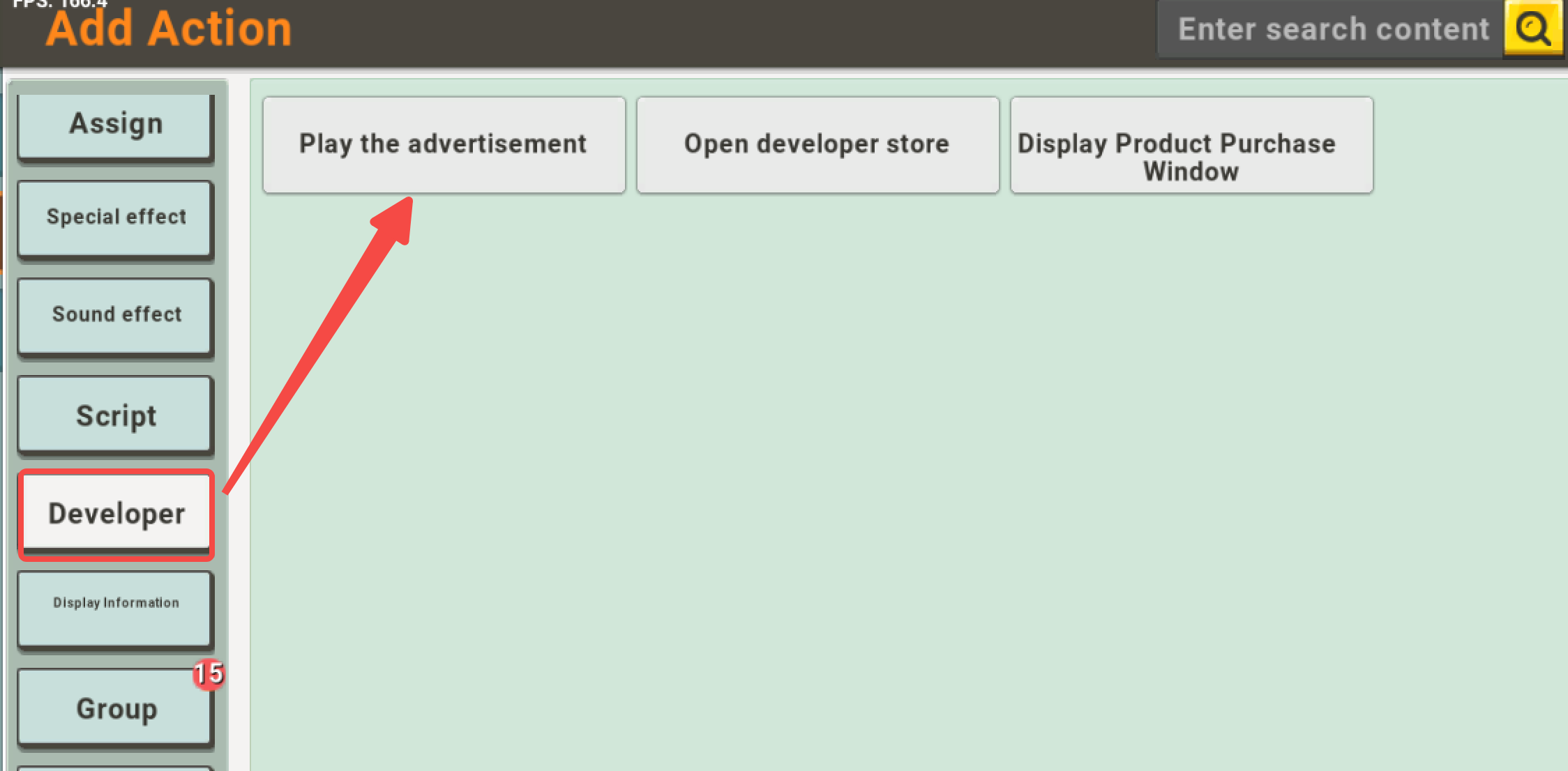This screenshot has height=771, width=1568.
Task: Click the FPS counter readout
Action: (60, 3)
